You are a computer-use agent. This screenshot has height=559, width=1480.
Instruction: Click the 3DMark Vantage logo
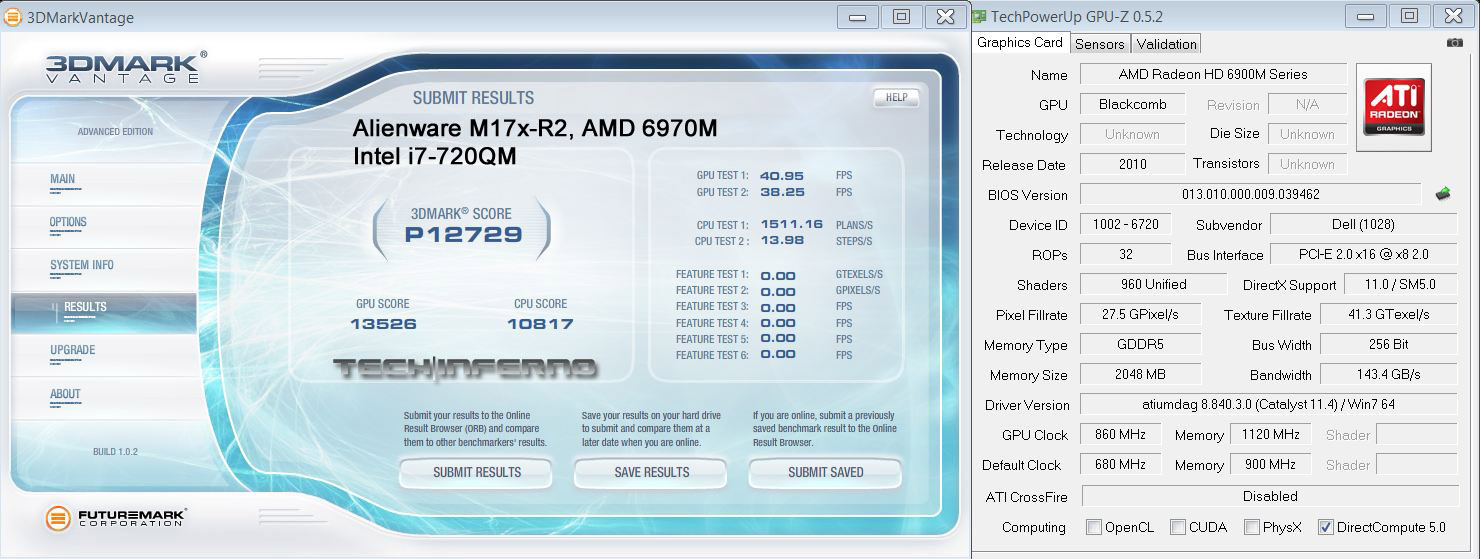coord(126,67)
